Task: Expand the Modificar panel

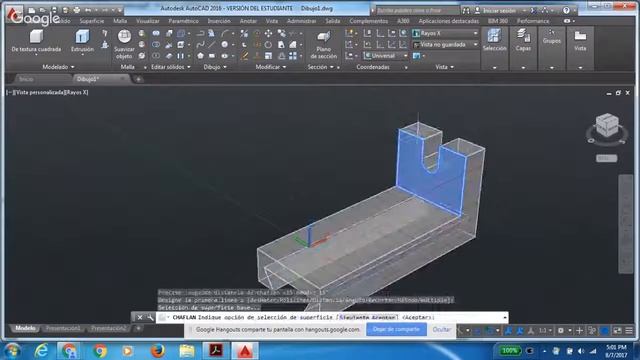Action: pos(271,67)
